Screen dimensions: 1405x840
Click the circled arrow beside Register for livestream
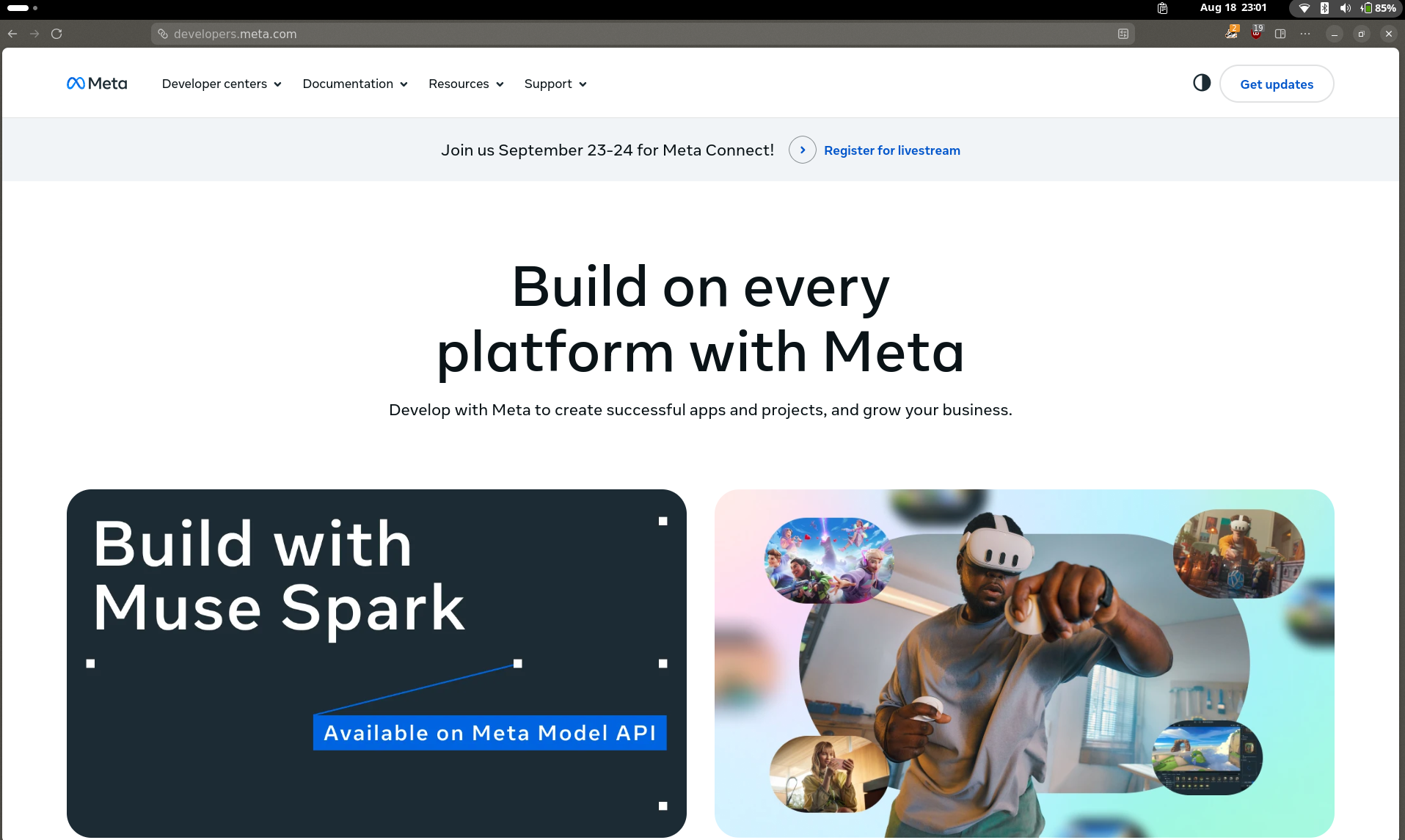point(803,150)
